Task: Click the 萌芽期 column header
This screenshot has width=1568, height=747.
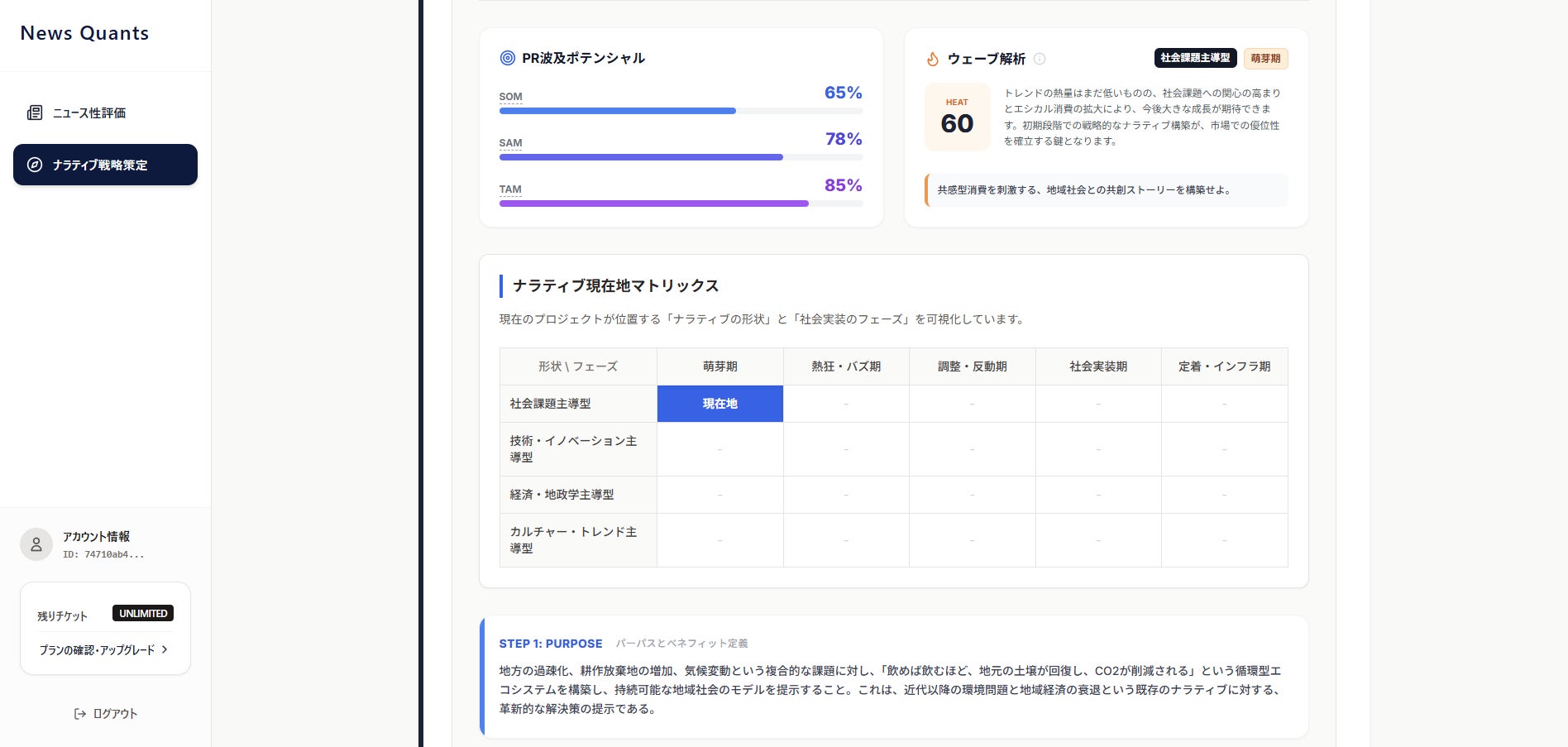Action: 720,366
